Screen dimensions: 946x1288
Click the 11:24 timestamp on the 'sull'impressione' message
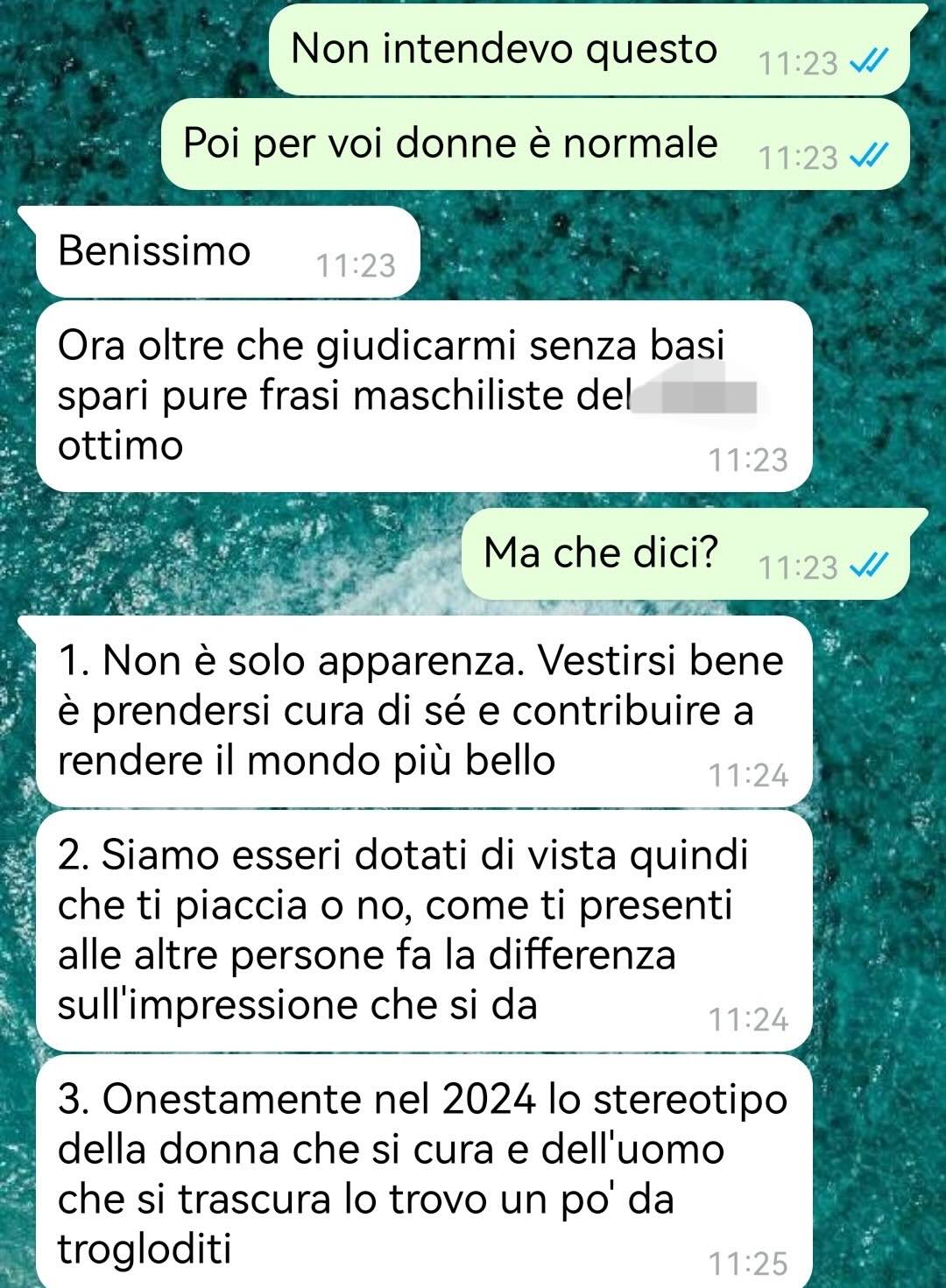(748, 1019)
